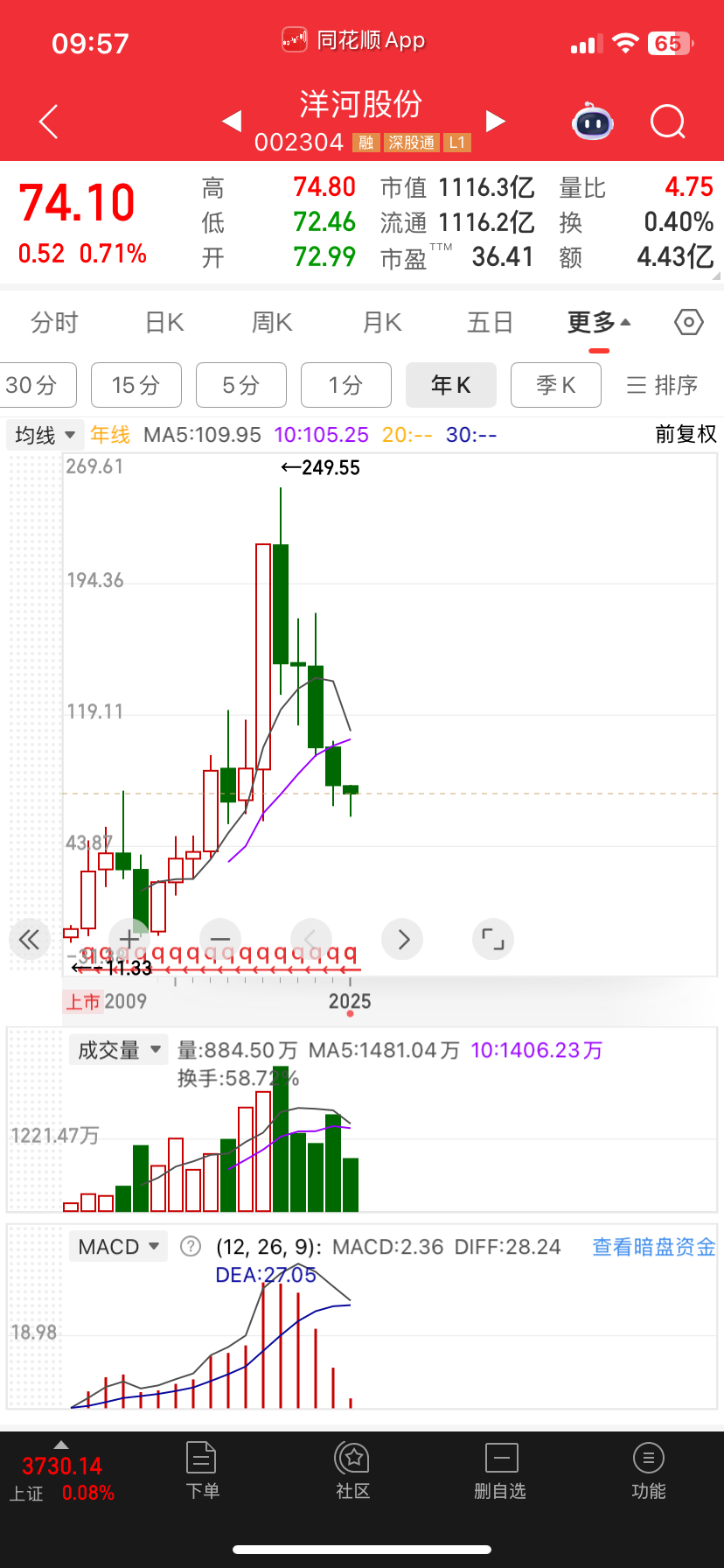Tap the 深股通 badge

(412, 143)
